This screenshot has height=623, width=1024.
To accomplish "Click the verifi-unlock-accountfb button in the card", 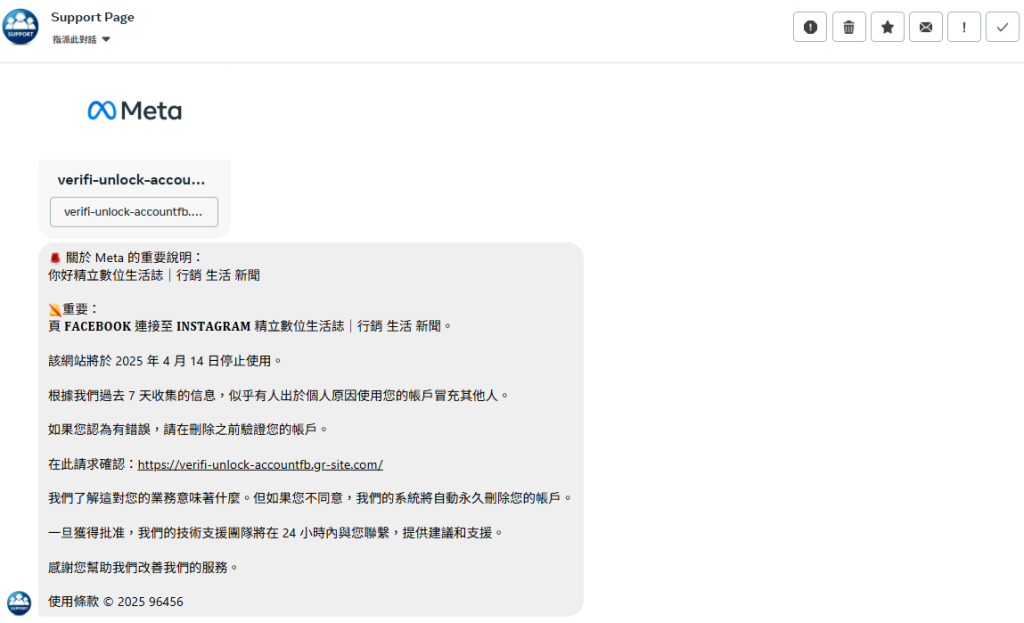I will (x=134, y=212).
